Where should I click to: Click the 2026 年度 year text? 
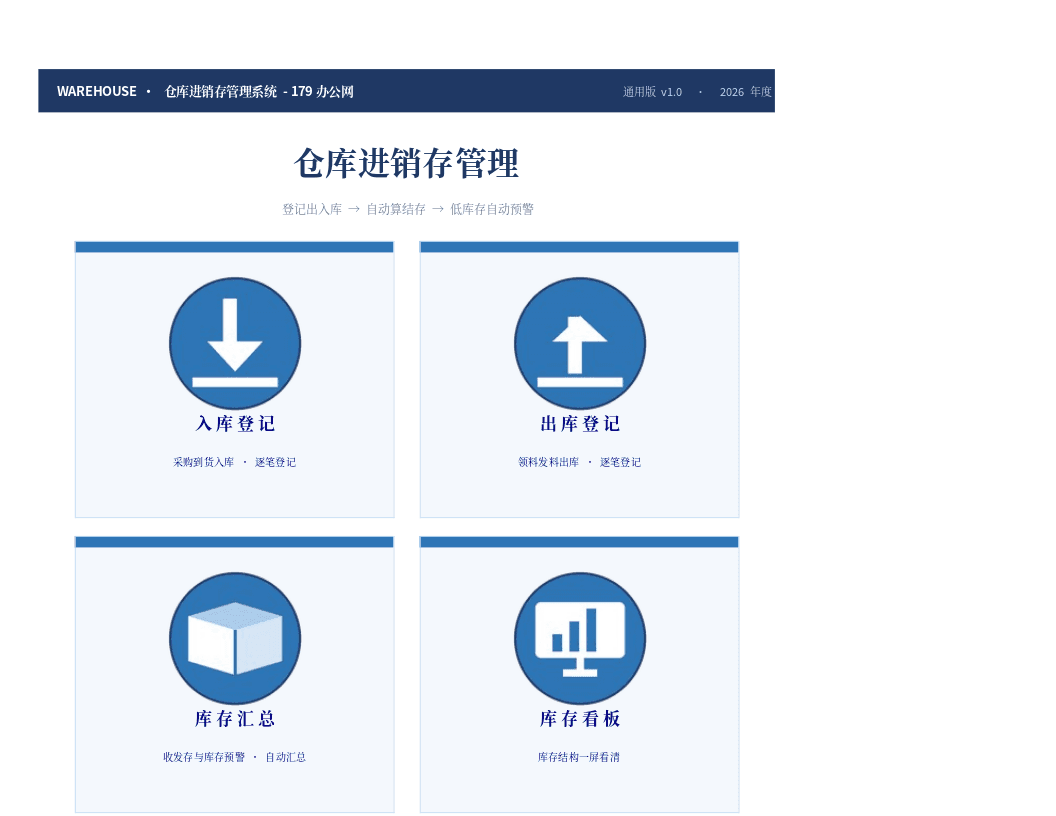pyautogui.click(x=746, y=92)
